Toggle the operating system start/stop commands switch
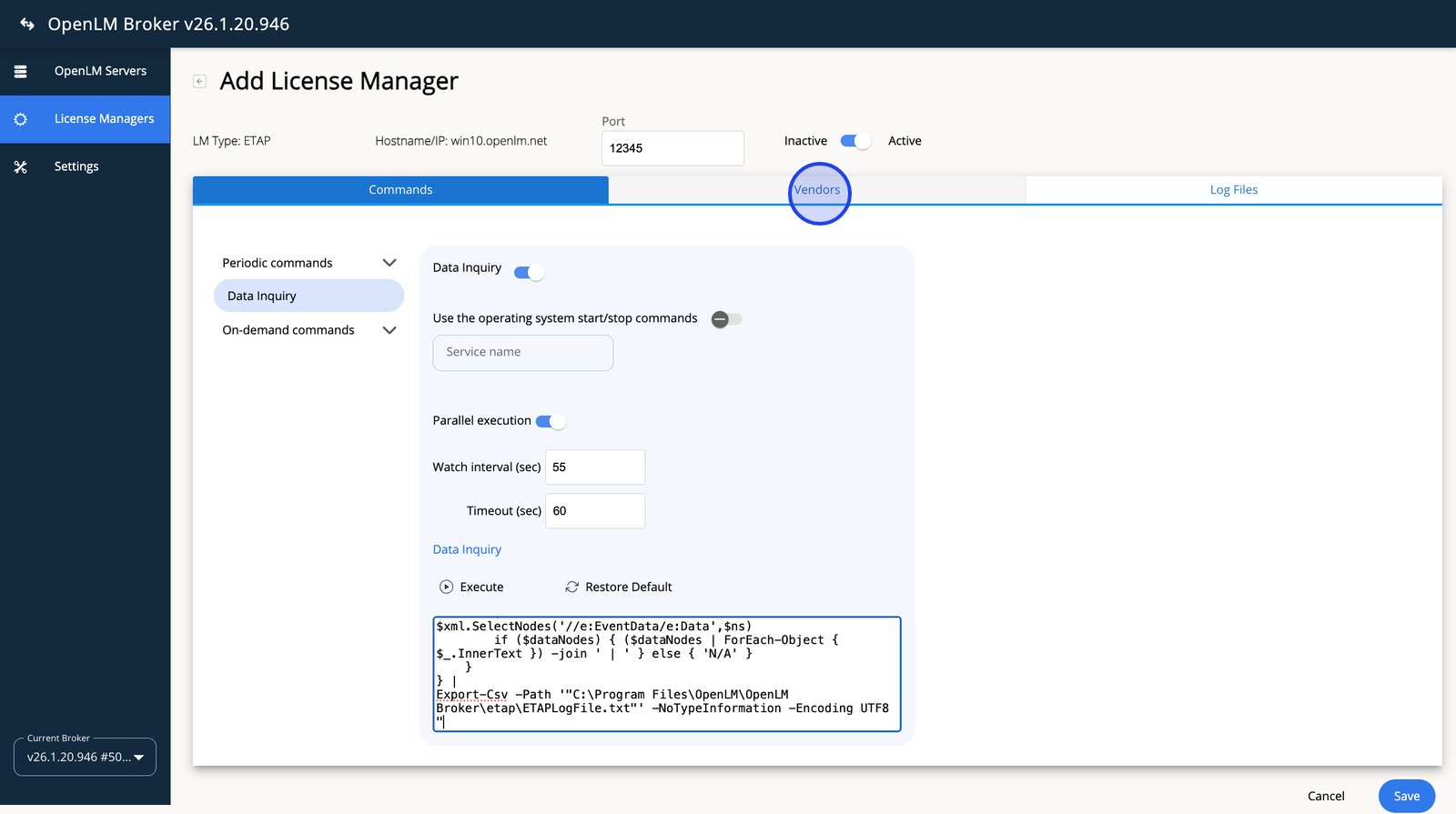The width and height of the screenshot is (1456, 814). (x=726, y=319)
